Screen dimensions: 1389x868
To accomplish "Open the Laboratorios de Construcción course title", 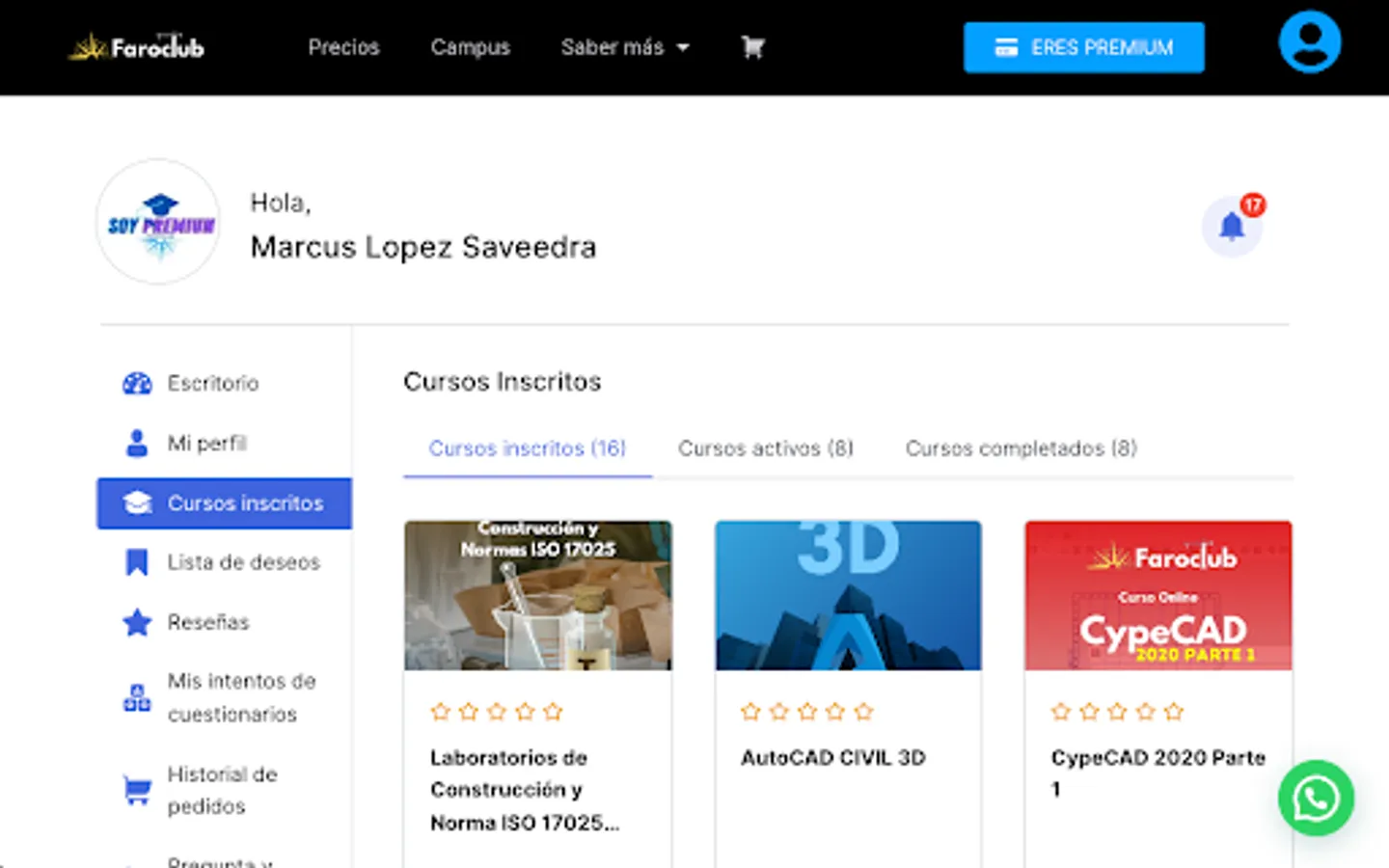I will point(524,790).
